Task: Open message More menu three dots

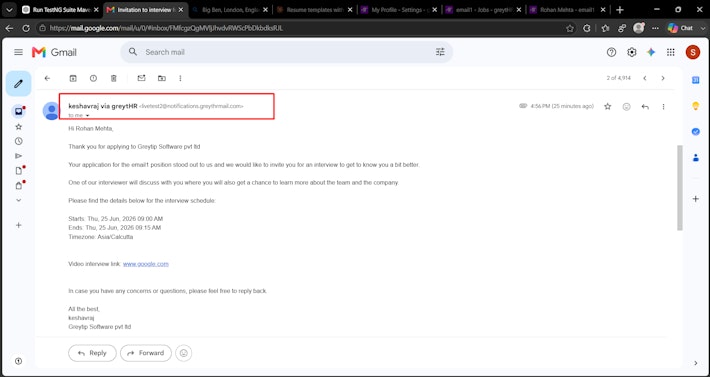Action: pyautogui.click(x=663, y=106)
